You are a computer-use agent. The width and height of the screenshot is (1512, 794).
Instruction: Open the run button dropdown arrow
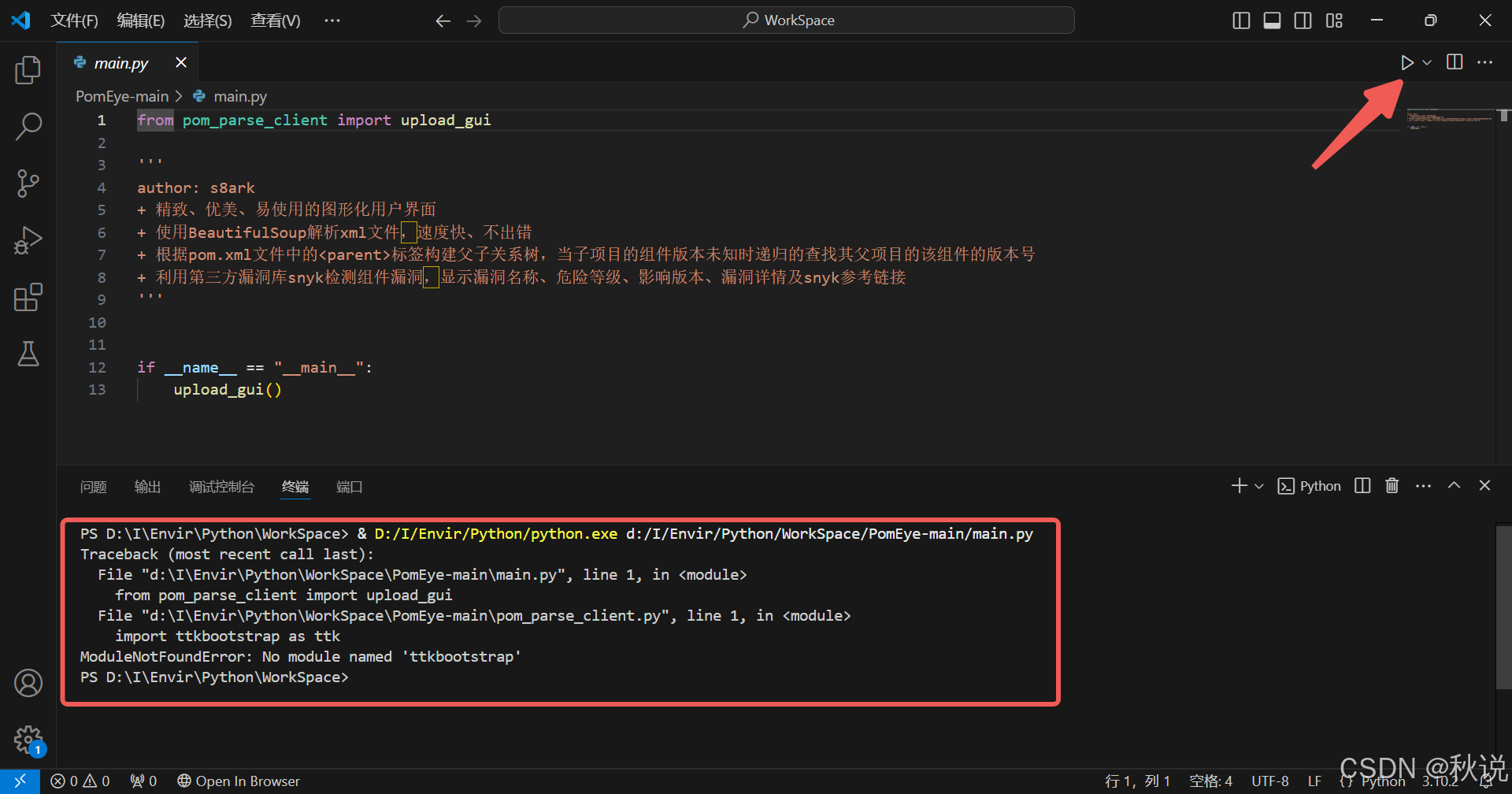1427,62
